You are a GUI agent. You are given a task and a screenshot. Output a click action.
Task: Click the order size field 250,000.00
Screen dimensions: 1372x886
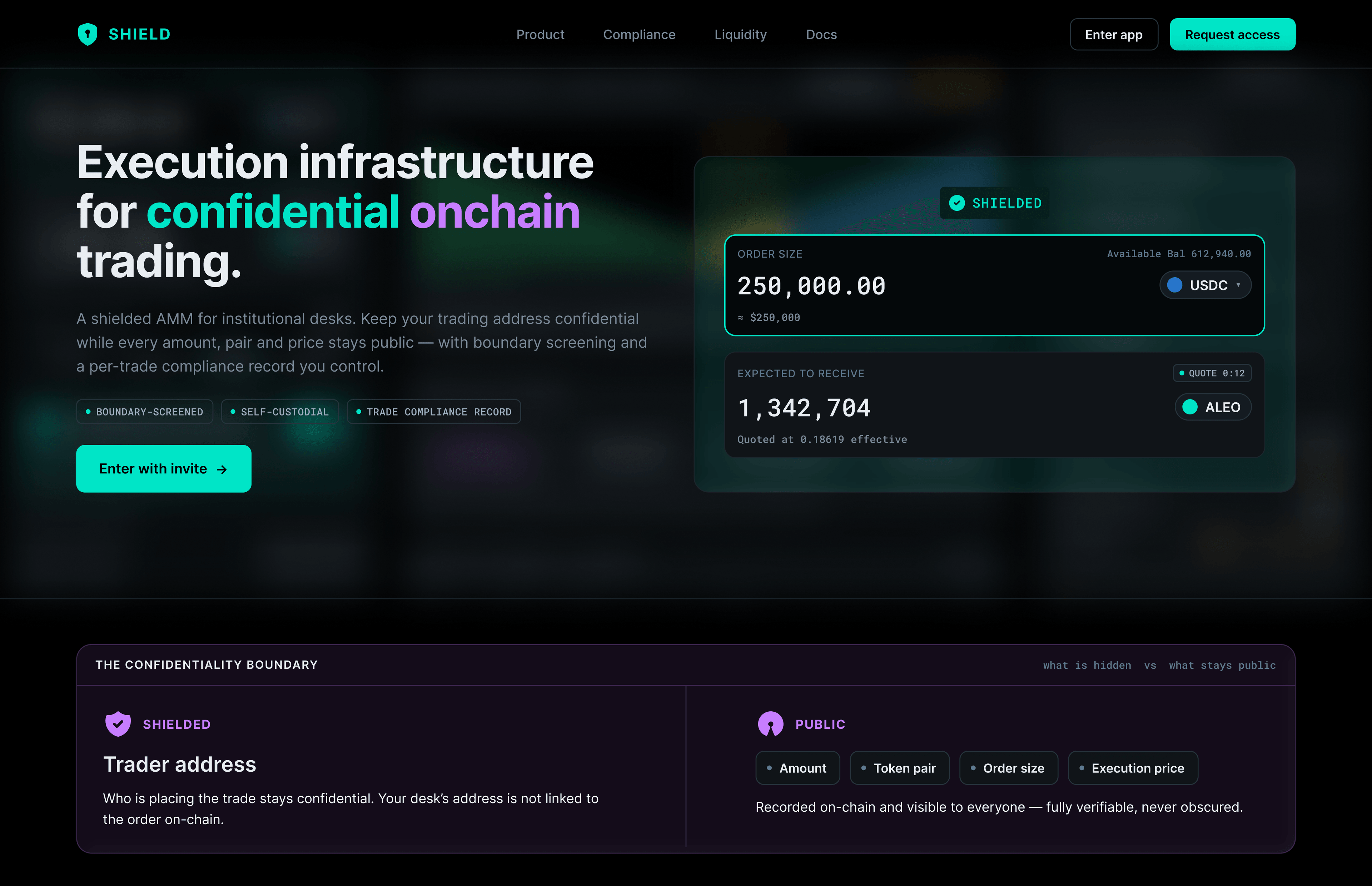pyautogui.click(x=811, y=286)
